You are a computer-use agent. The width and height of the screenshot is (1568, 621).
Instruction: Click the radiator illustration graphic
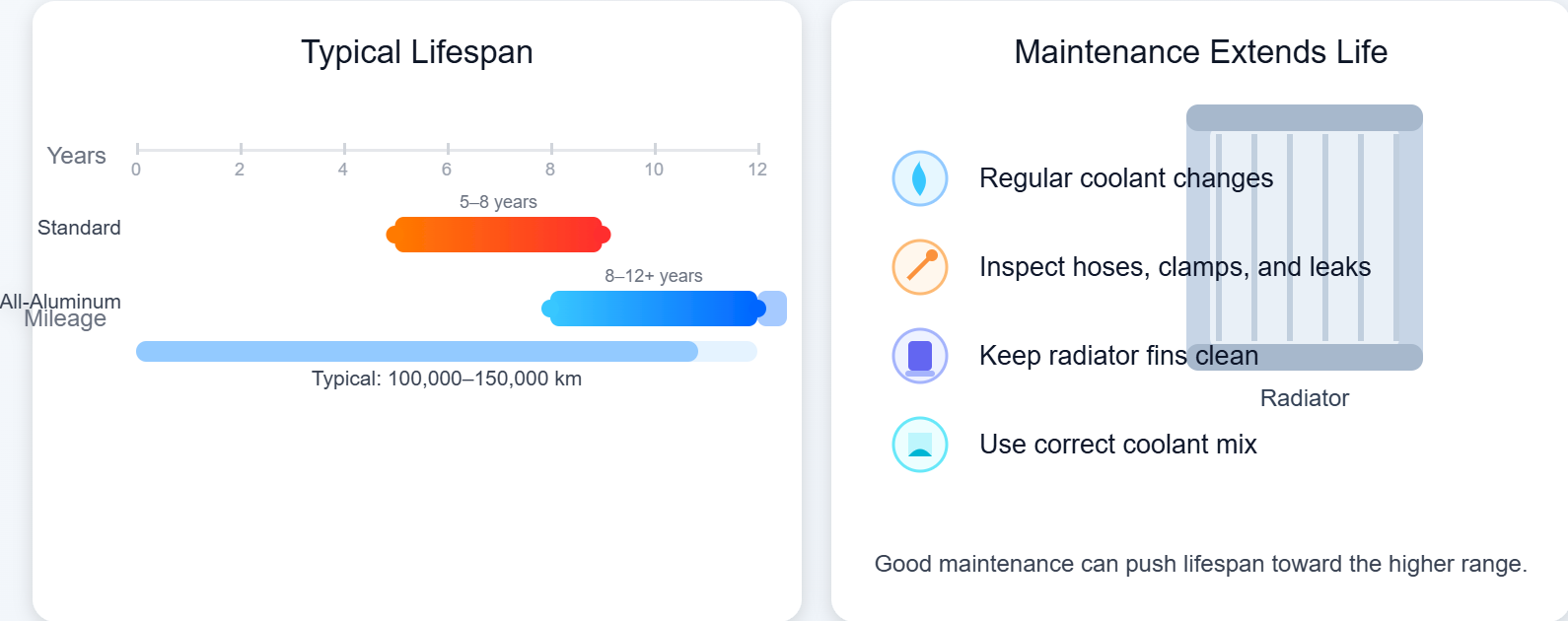pyautogui.click(x=1304, y=238)
